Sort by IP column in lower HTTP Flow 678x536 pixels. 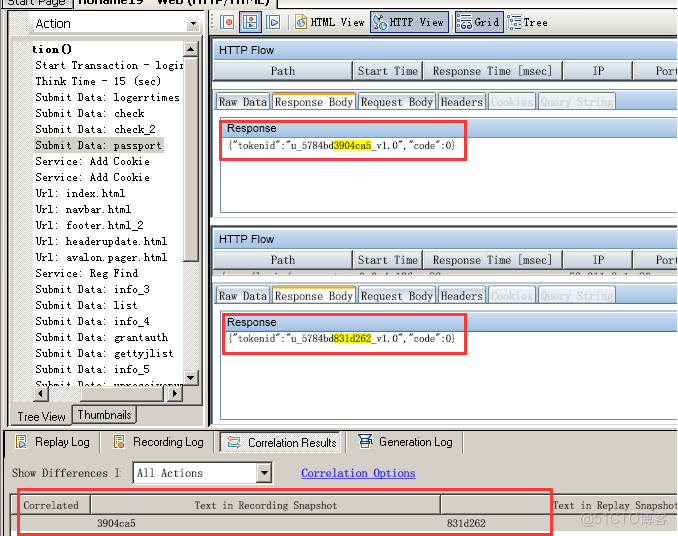tap(598, 260)
